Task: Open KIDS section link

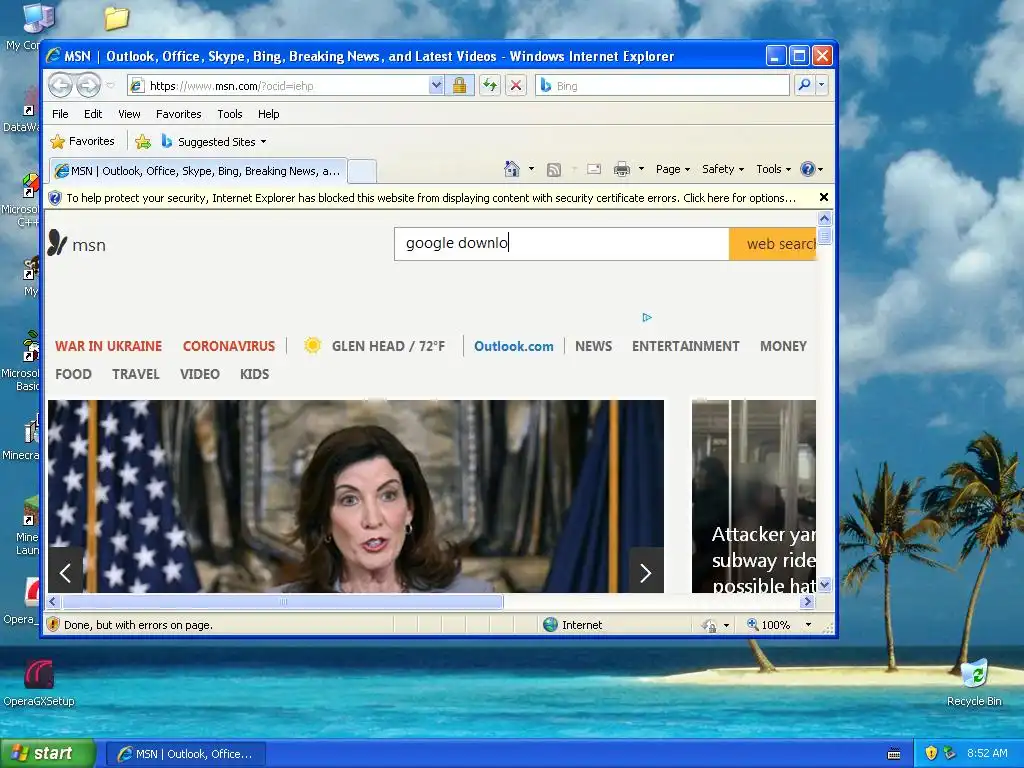Action: tap(254, 374)
